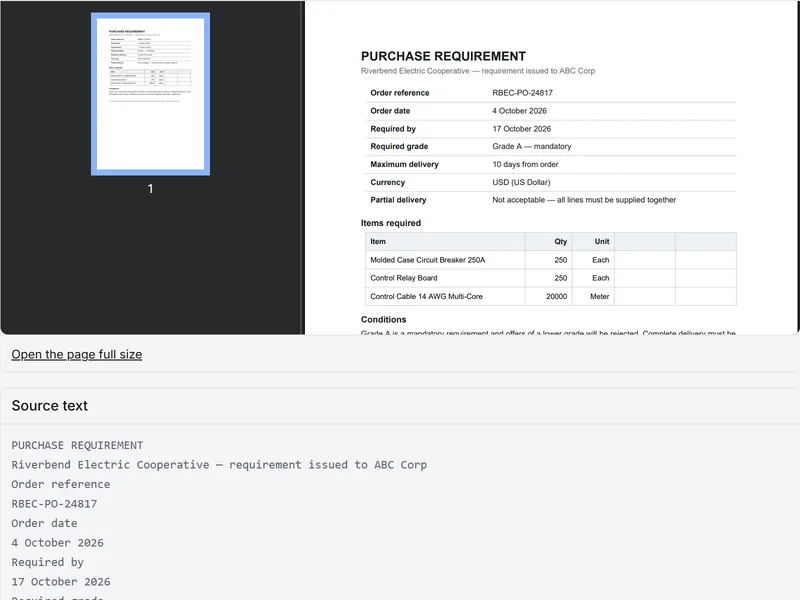
Task: Click the 'Conditions' heading
Action: pos(384,319)
